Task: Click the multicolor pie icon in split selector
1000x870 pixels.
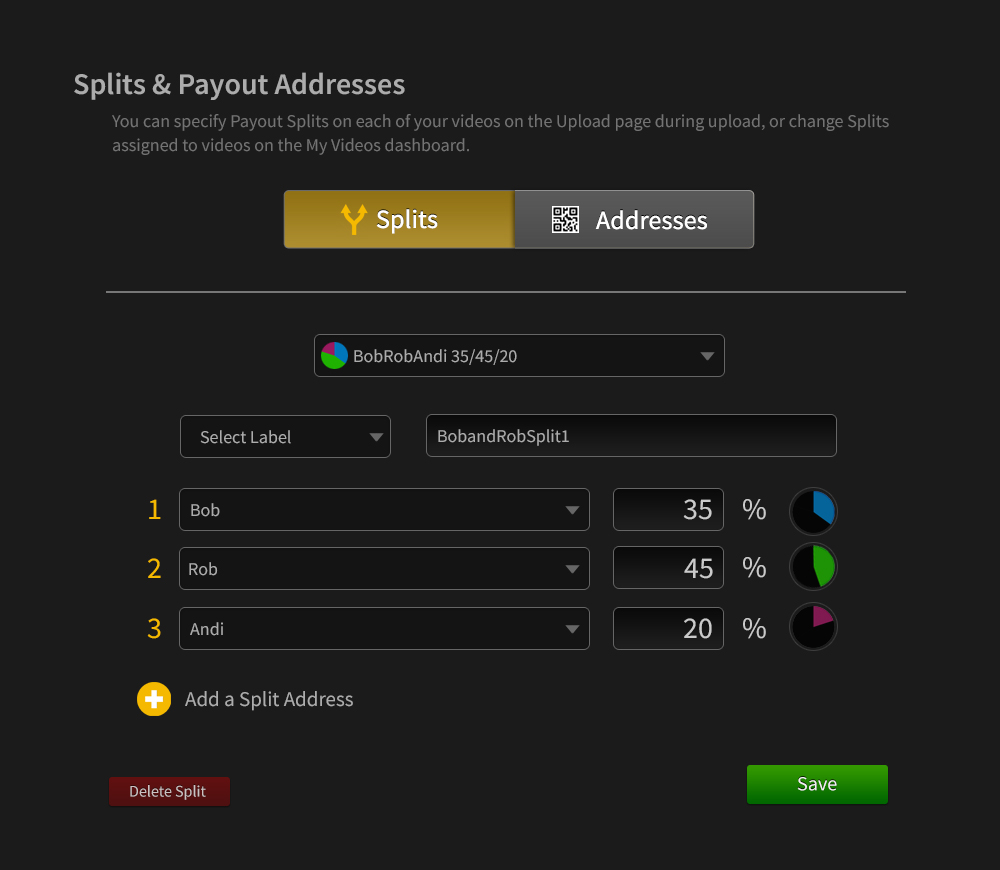Action: pyautogui.click(x=334, y=355)
